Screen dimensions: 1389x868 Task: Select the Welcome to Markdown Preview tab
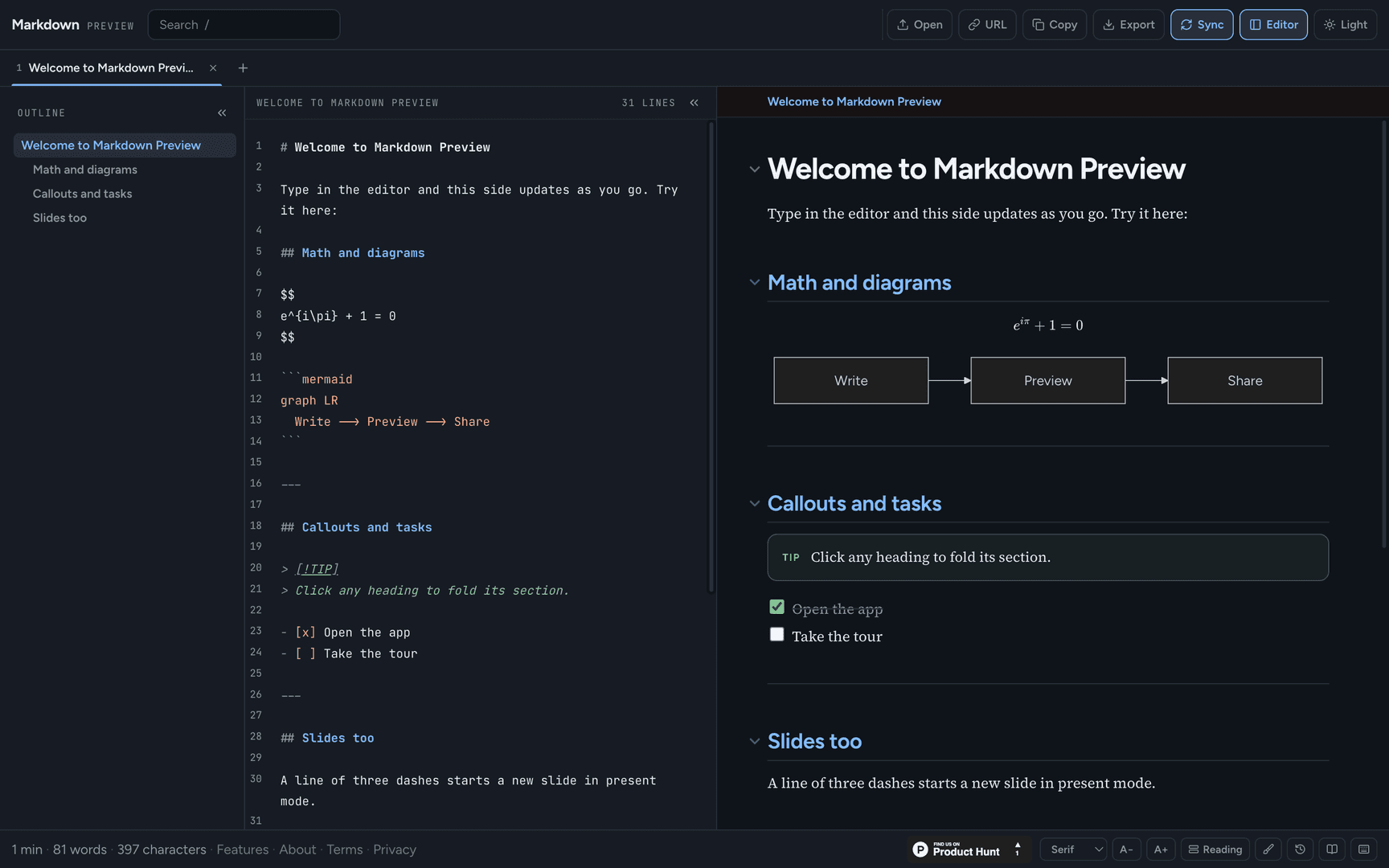point(111,68)
